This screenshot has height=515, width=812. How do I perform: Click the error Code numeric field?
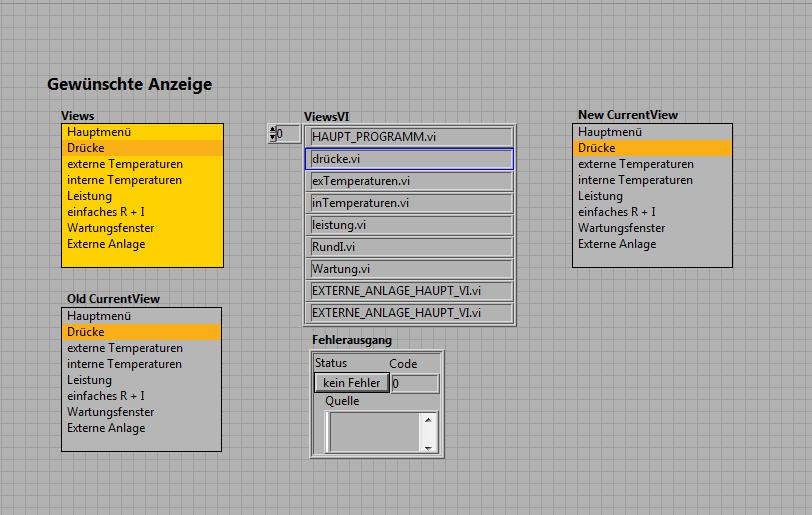414,383
